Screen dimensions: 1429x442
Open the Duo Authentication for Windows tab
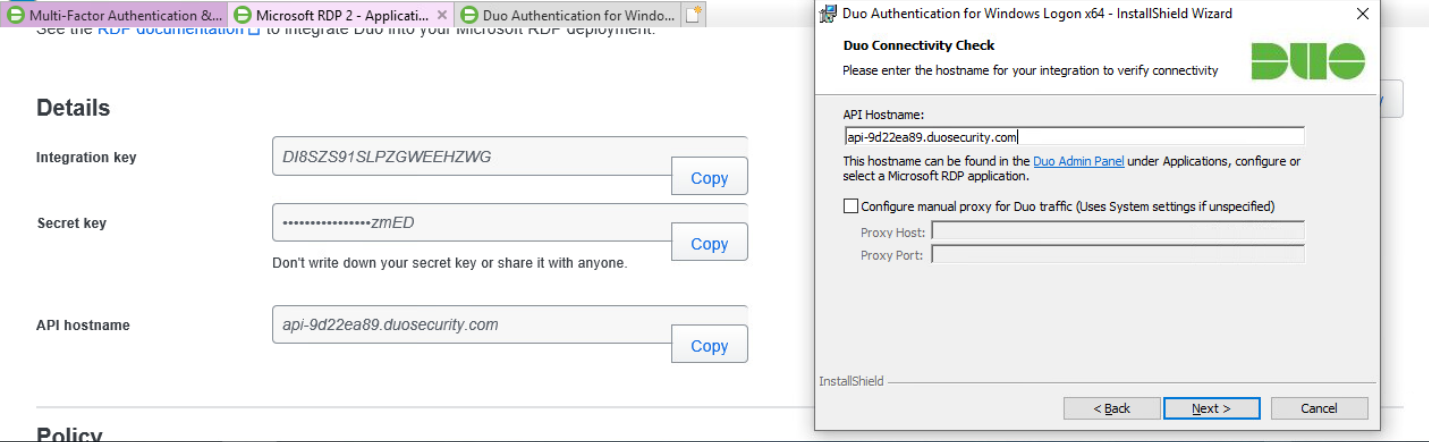coord(567,15)
